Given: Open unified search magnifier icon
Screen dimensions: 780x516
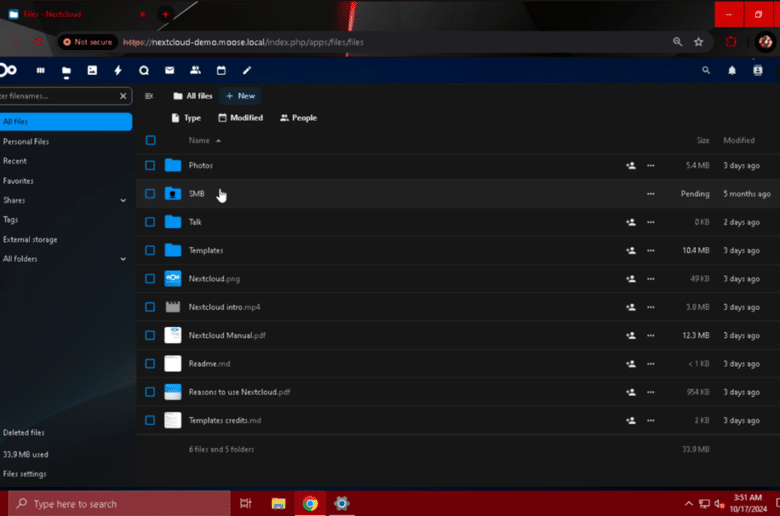Looking at the screenshot, I should pyautogui.click(x=706, y=71).
